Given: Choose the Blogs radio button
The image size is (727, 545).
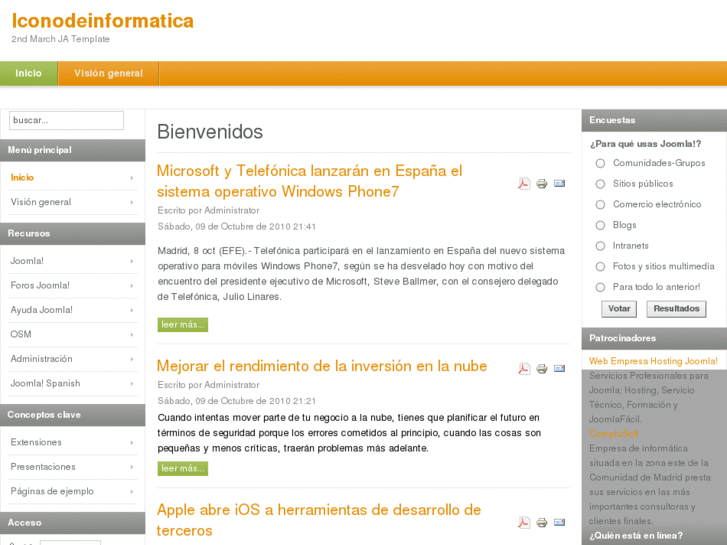Looking at the screenshot, I should coord(600,225).
